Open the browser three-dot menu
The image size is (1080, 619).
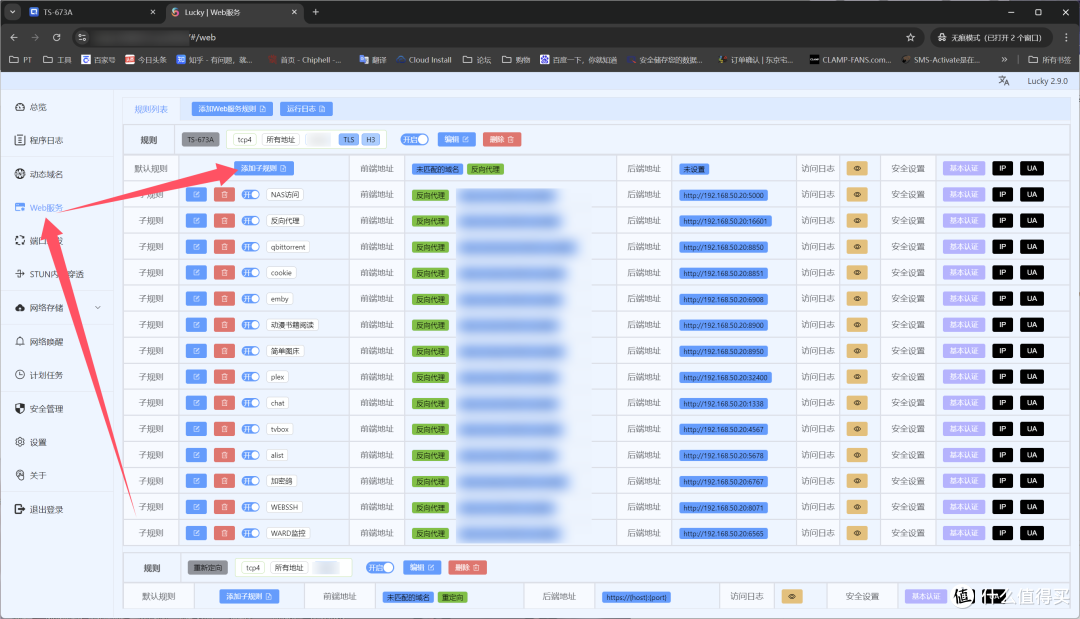click(1066, 37)
